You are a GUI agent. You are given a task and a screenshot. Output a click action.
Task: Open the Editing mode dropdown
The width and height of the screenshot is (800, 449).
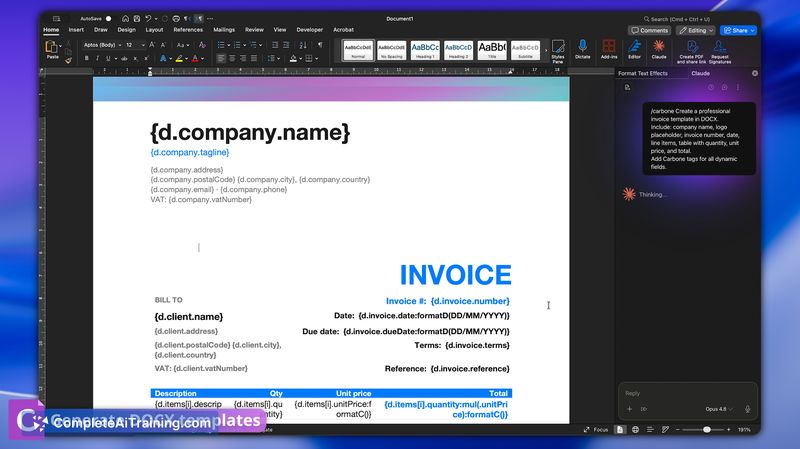tap(696, 31)
